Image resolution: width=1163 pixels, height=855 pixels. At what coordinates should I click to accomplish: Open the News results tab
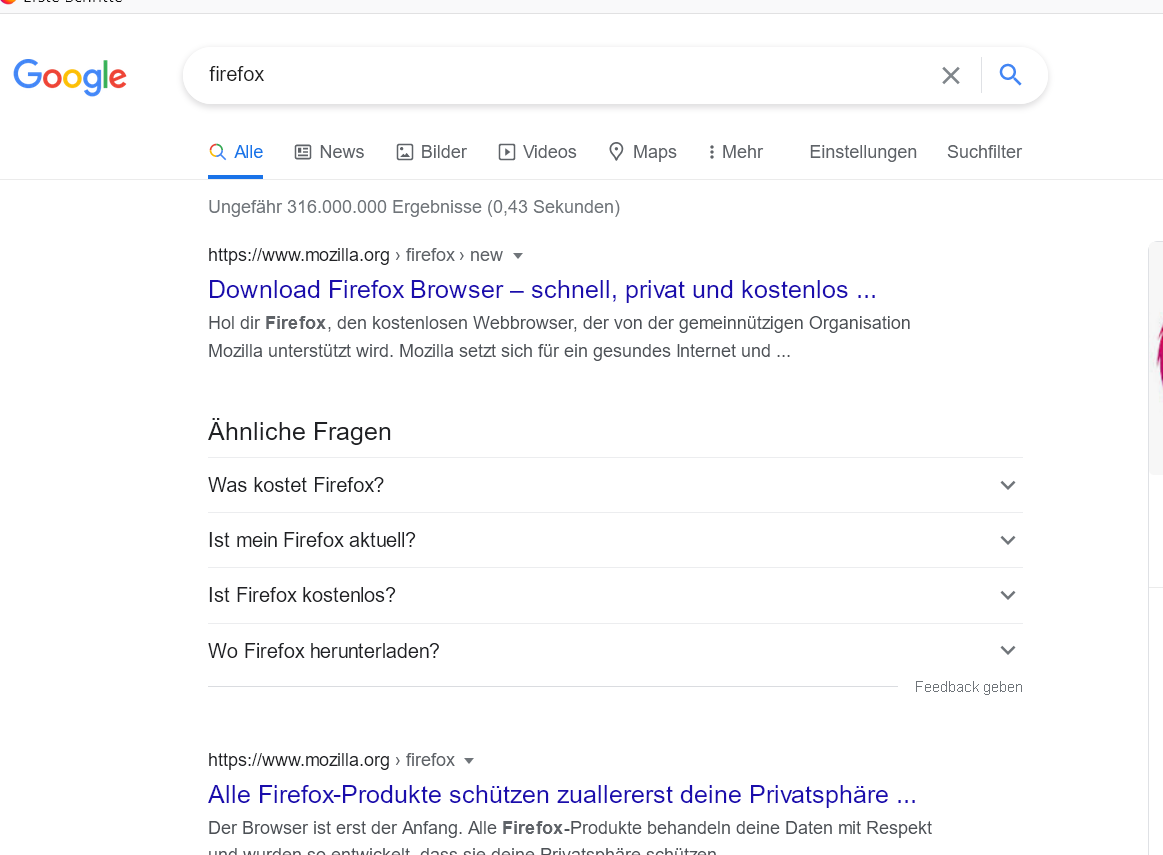pyautogui.click(x=329, y=152)
